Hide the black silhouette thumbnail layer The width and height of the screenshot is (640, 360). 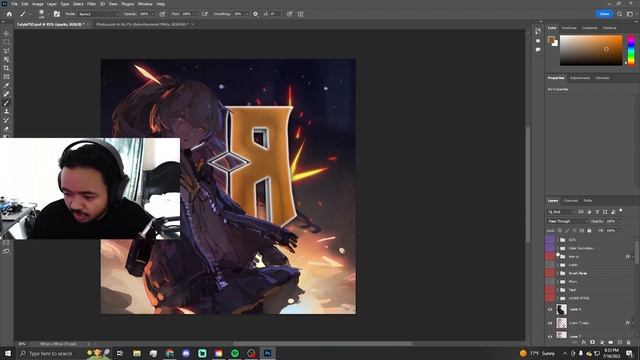pyautogui.click(x=550, y=309)
